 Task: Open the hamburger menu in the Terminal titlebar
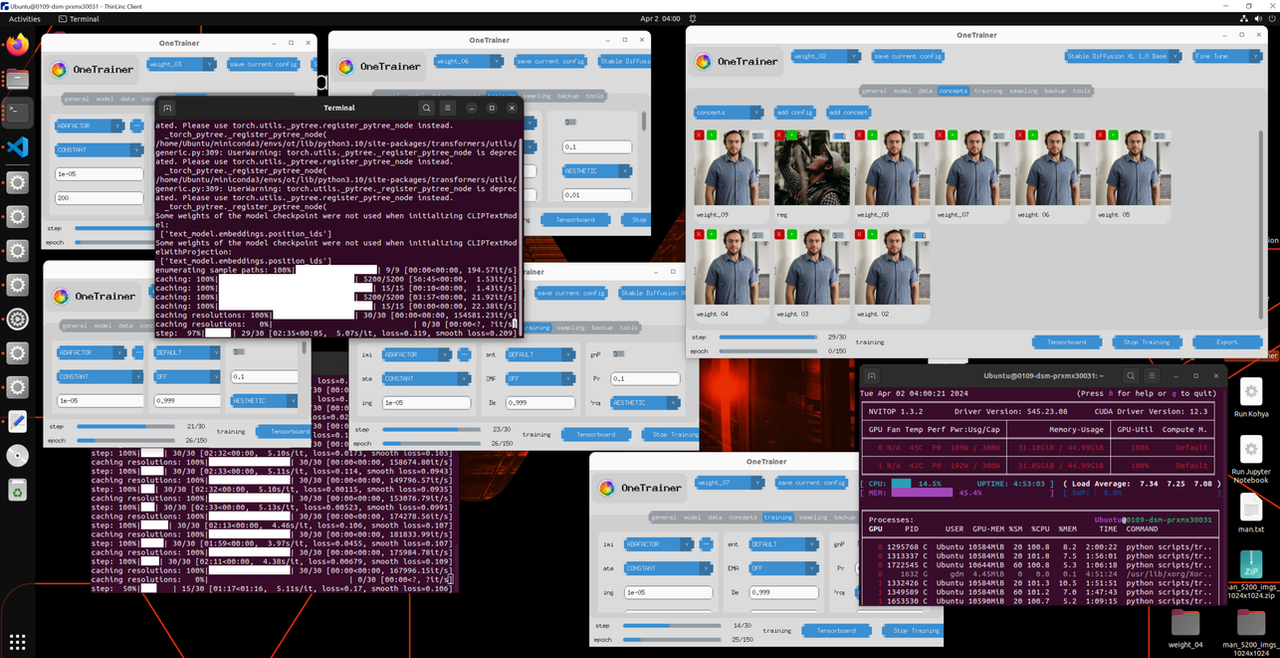coord(447,107)
